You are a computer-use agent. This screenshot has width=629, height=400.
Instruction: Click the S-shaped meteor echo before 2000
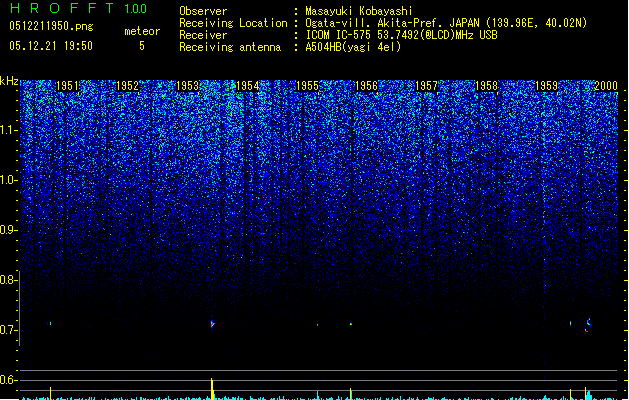[x=588, y=325]
